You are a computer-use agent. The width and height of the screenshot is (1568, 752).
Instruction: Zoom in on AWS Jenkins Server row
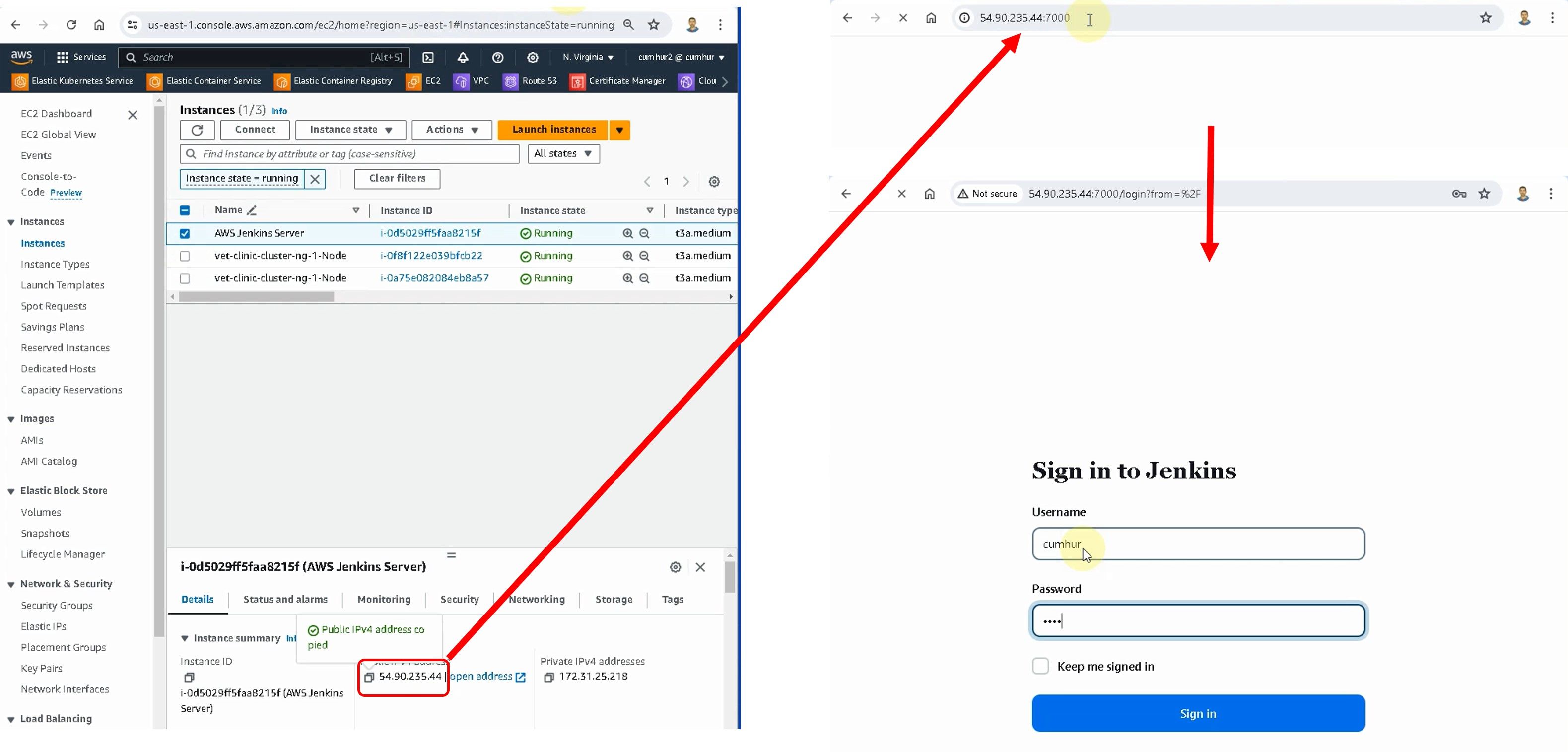[627, 233]
